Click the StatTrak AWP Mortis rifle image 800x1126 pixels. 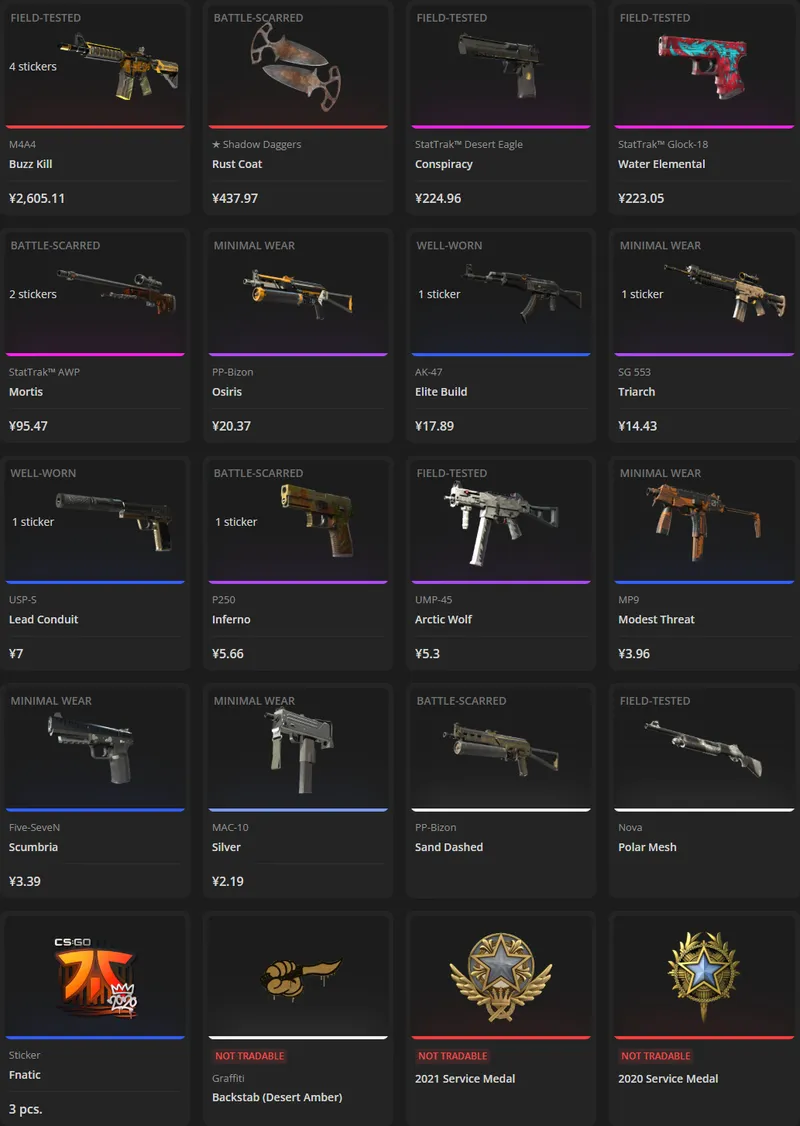click(x=116, y=292)
